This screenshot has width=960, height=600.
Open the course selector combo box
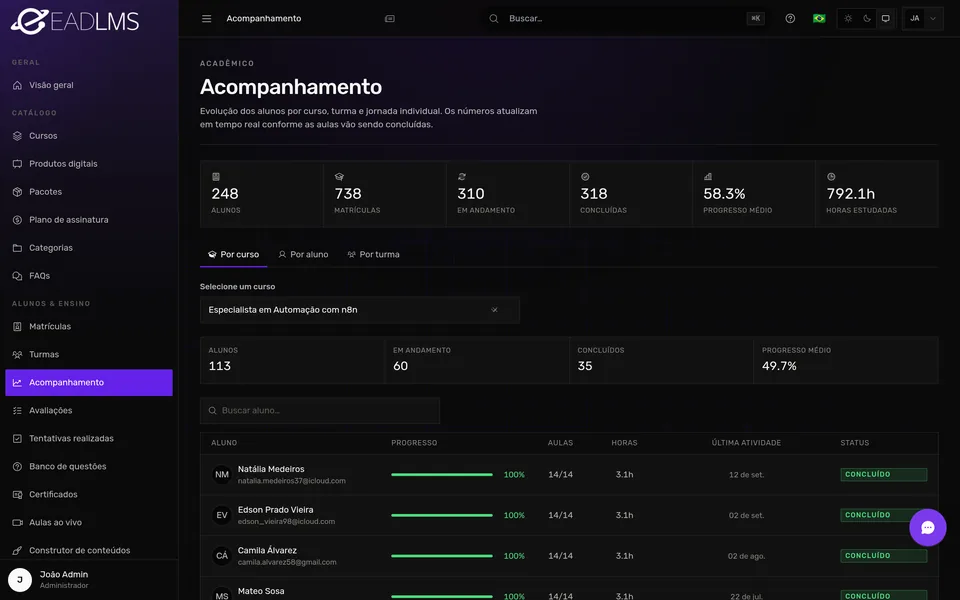click(359, 310)
